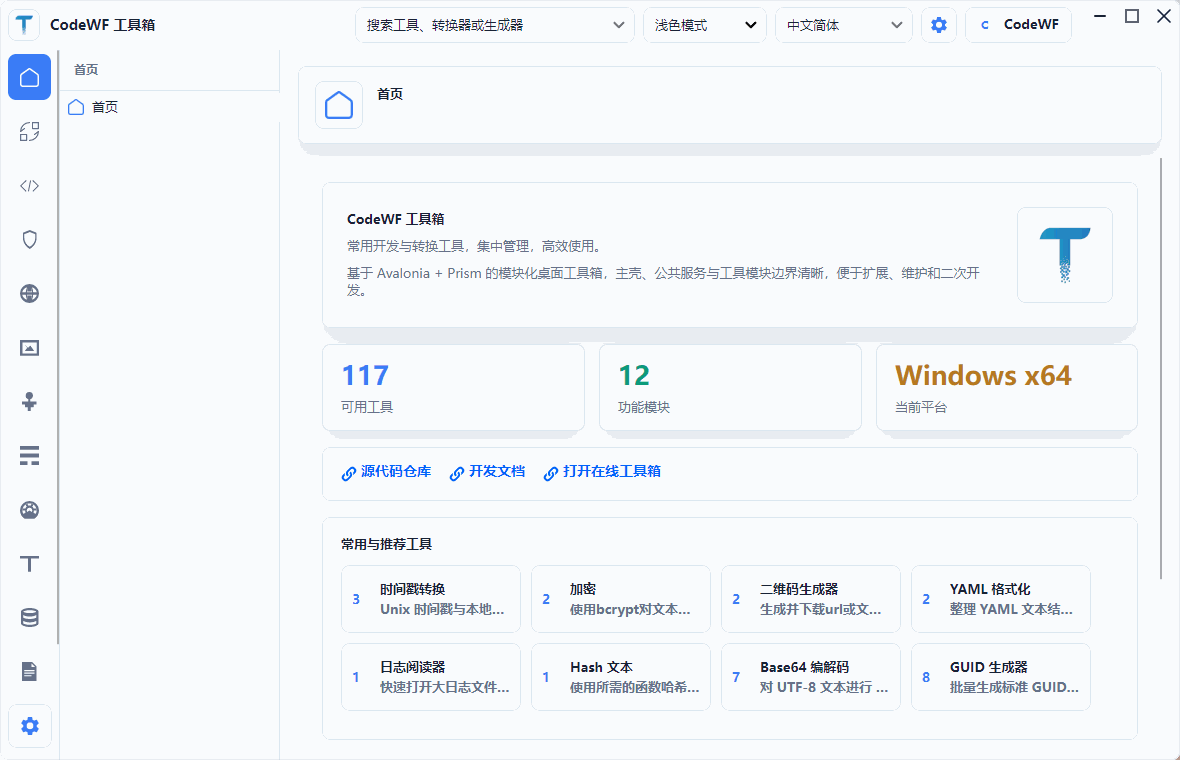Open the YAML 格式化 tool card
The width and height of the screenshot is (1180, 760).
click(1001, 599)
